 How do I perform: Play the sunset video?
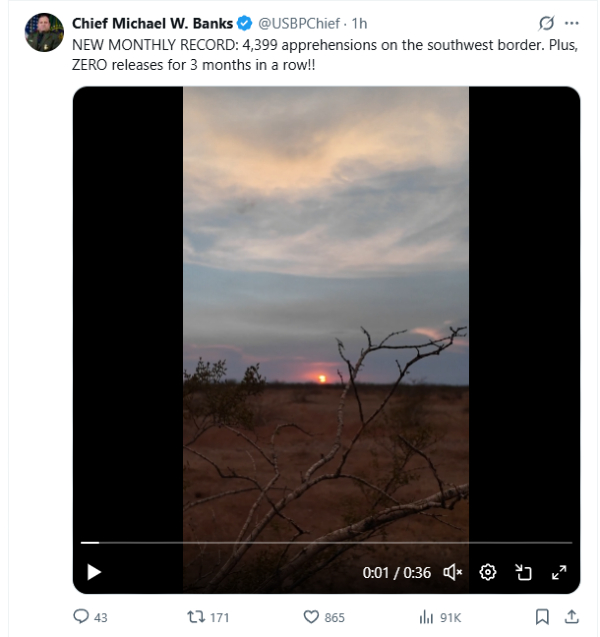click(x=94, y=572)
